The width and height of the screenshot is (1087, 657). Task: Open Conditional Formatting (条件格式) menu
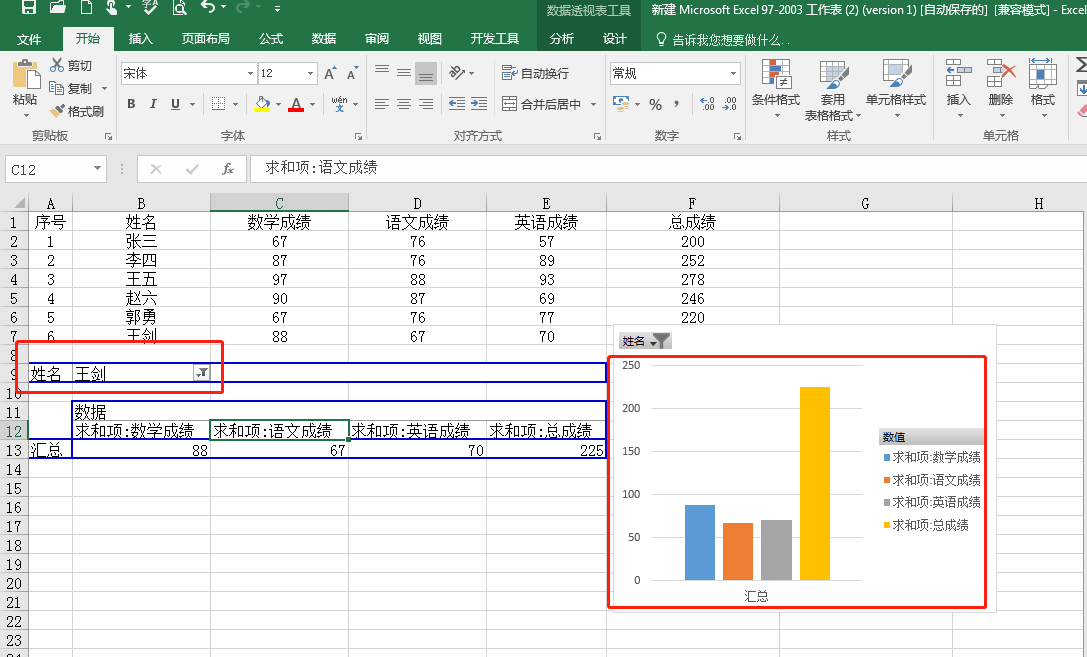coord(776,88)
